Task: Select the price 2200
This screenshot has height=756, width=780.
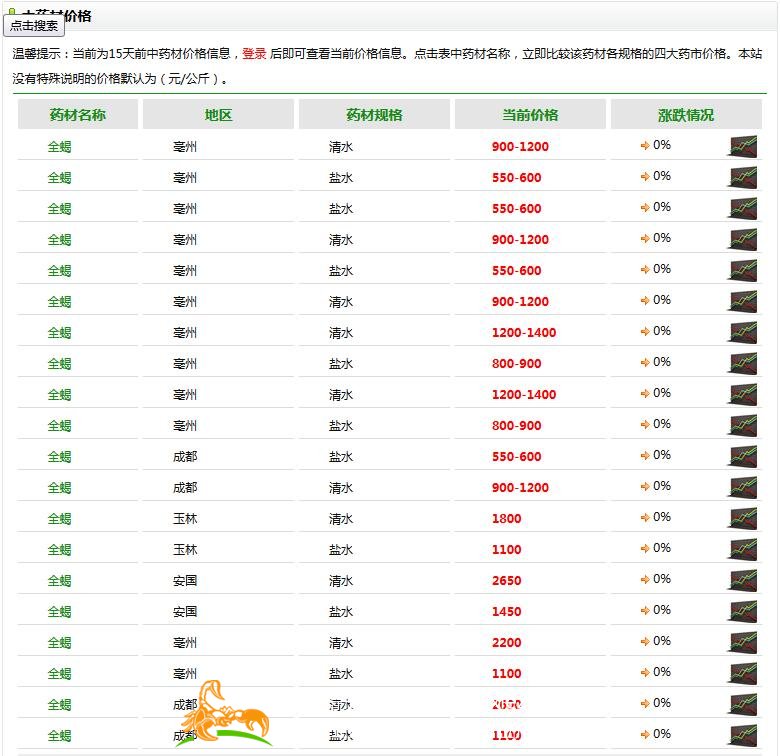Action: click(506, 643)
